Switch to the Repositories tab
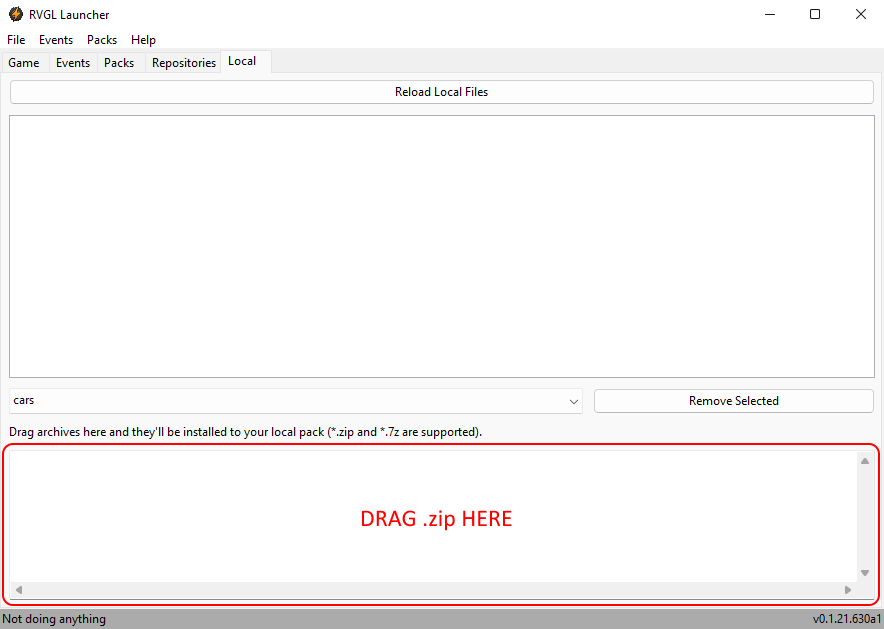The height and width of the screenshot is (629, 884). pos(184,63)
